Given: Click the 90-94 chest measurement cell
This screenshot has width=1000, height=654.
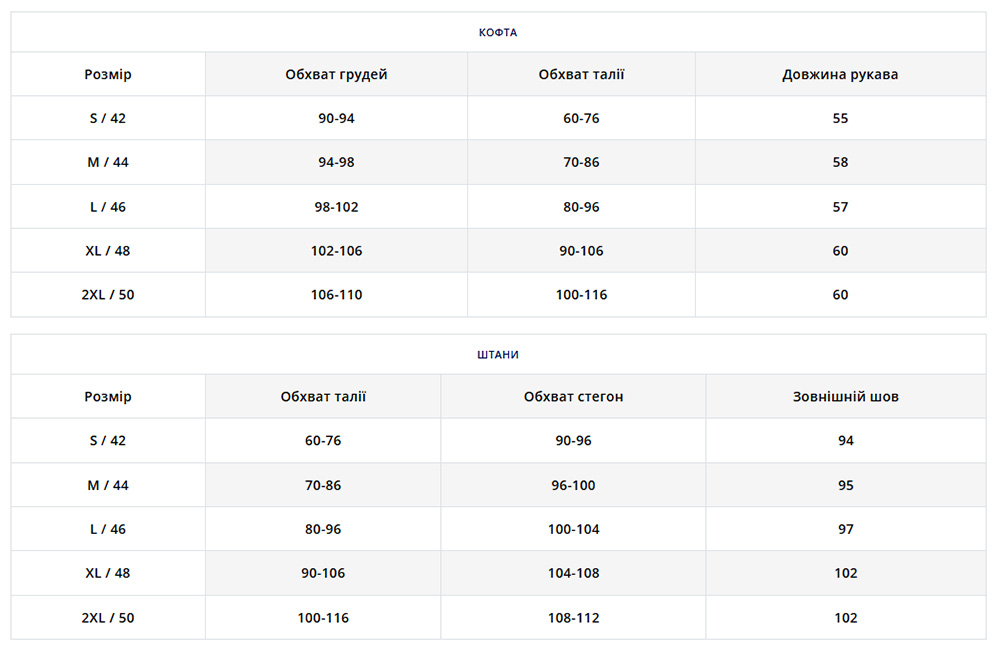Looking at the screenshot, I should (336, 119).
